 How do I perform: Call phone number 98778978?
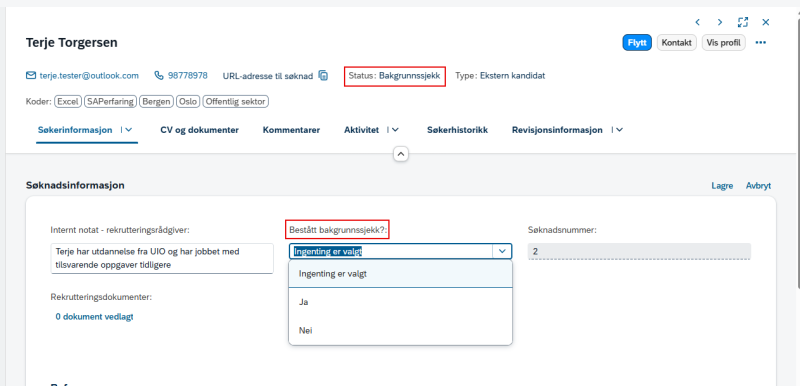tap(187, 75)
